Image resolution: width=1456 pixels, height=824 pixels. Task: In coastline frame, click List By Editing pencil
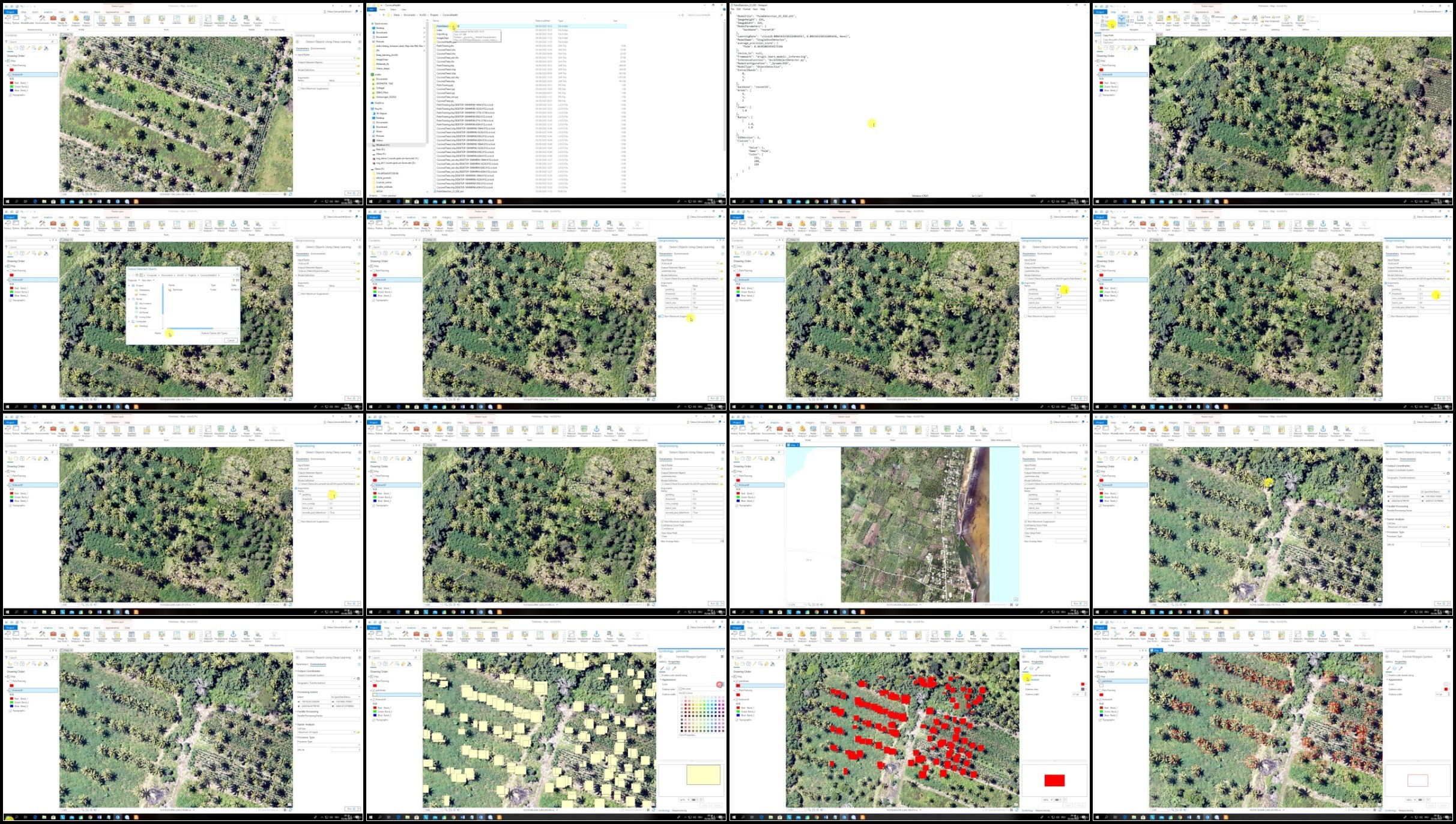pyautogui.click(x=755, y=459)
